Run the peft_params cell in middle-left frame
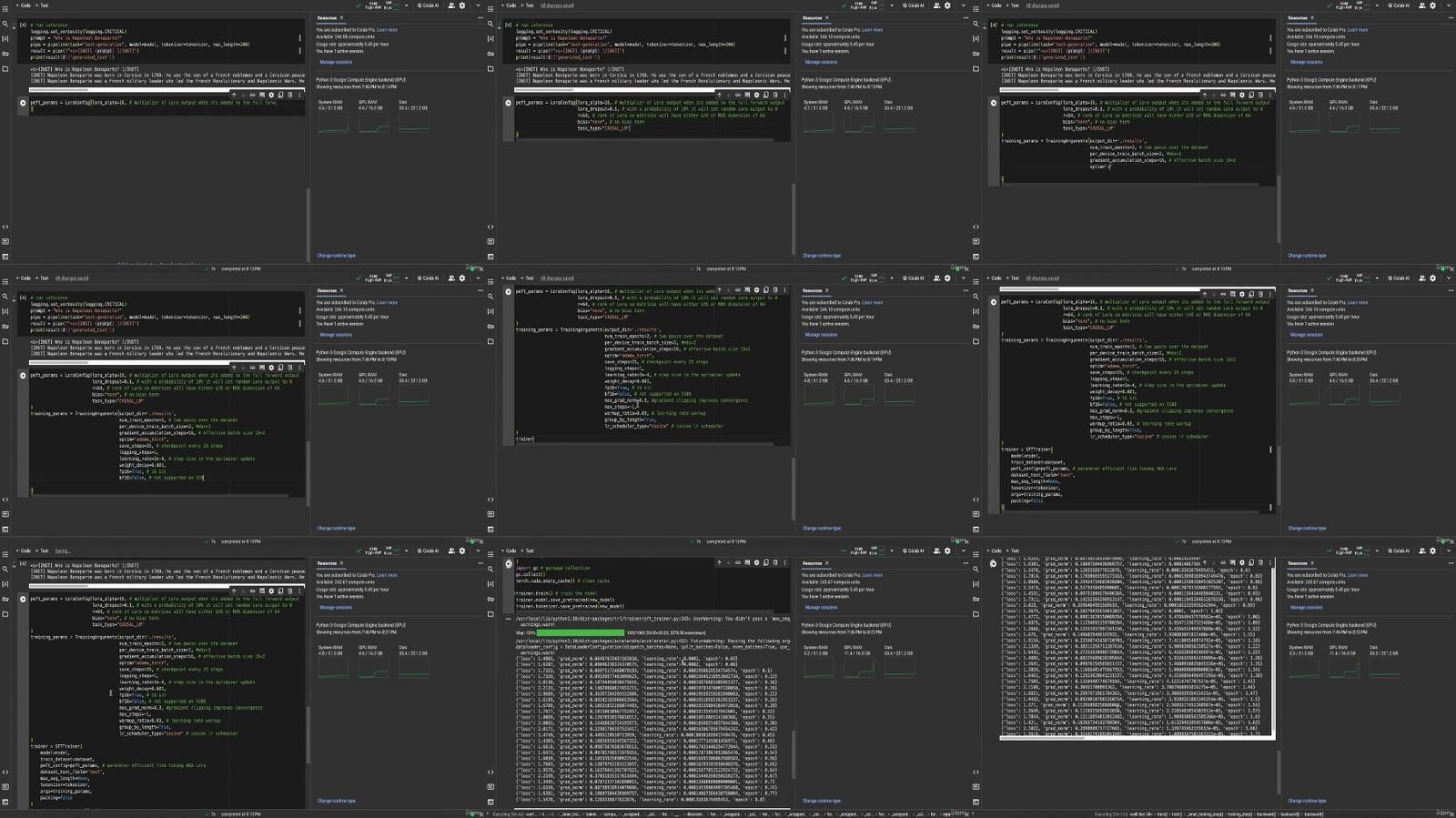Image resolution: width=1456 pixels, height=818 pixels. coord(24,375)
